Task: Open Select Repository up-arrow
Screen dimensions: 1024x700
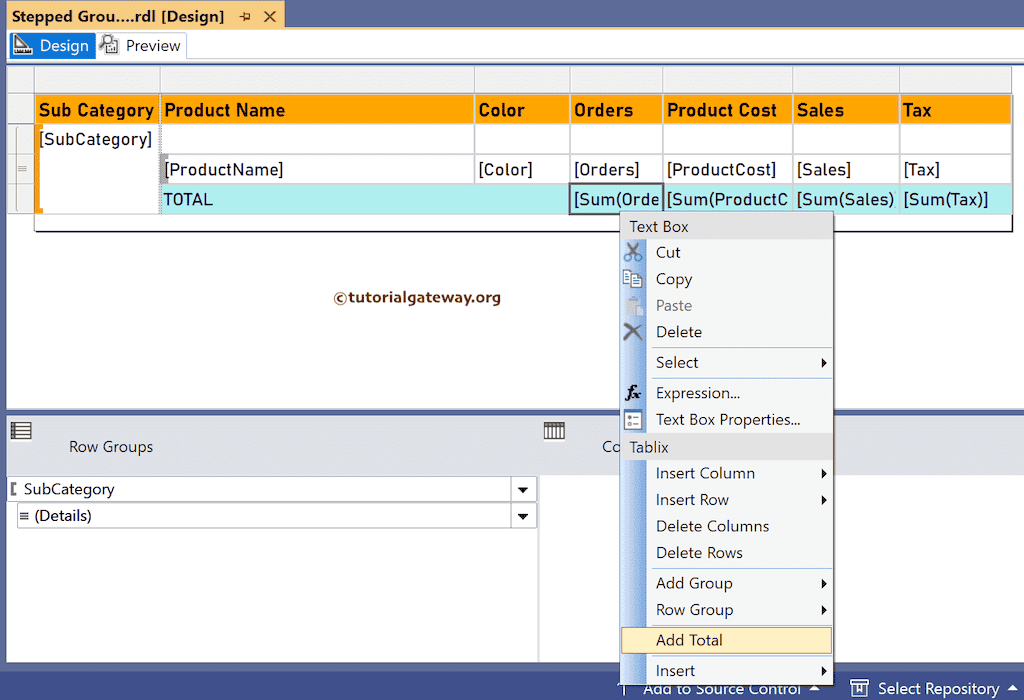Action: point(1012,688)
